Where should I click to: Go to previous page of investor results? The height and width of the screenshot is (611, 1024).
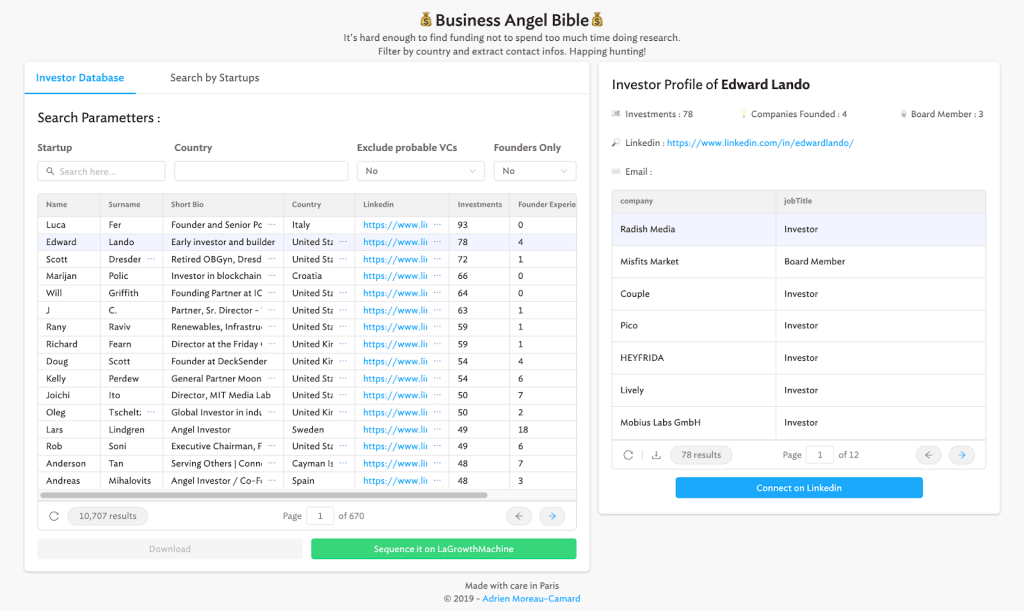(x=519, y=516)
